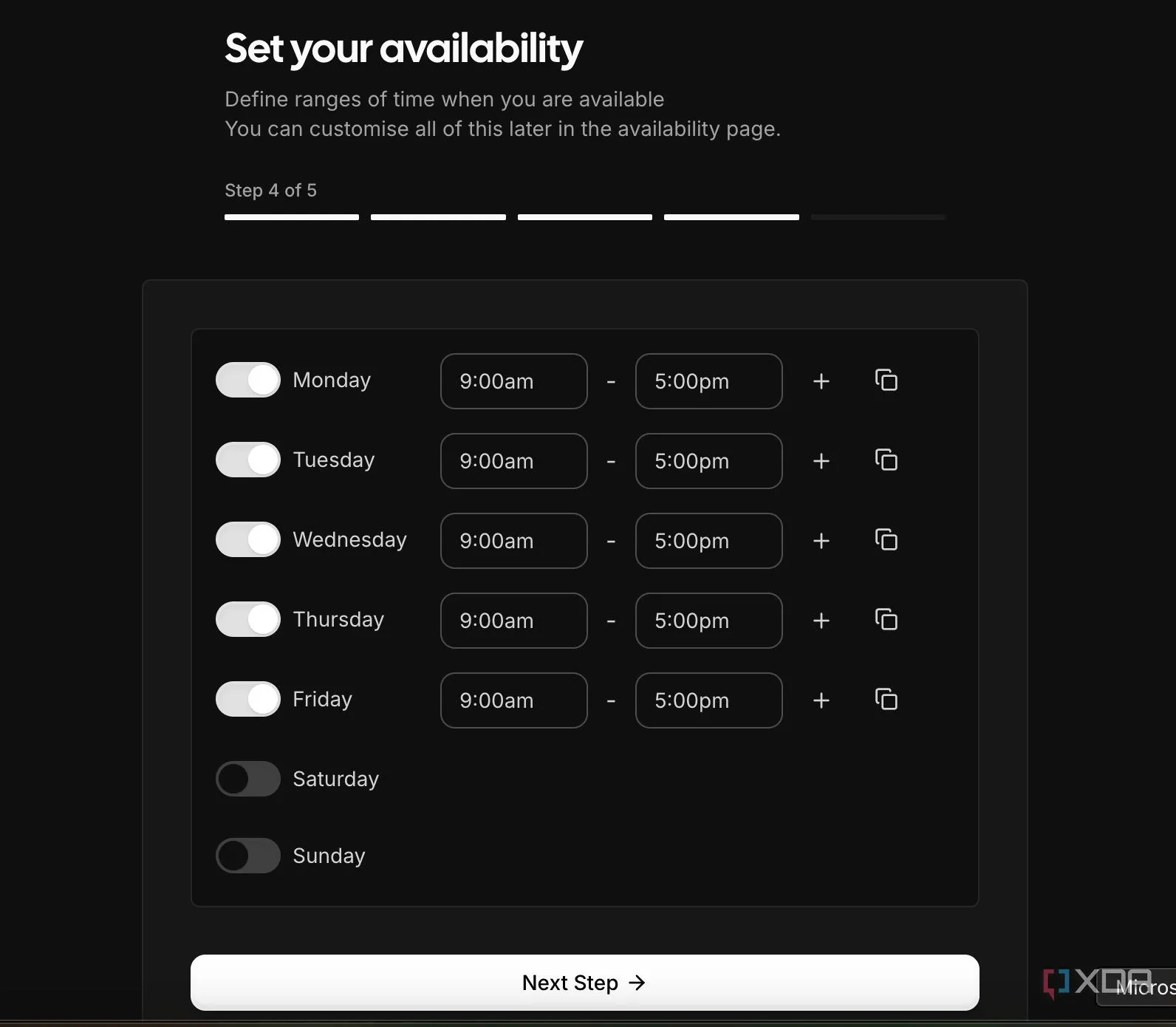Viewport: 1176px width, 1027px height.
Task: Copy Friday's times to other days
Action: [886, 699]
